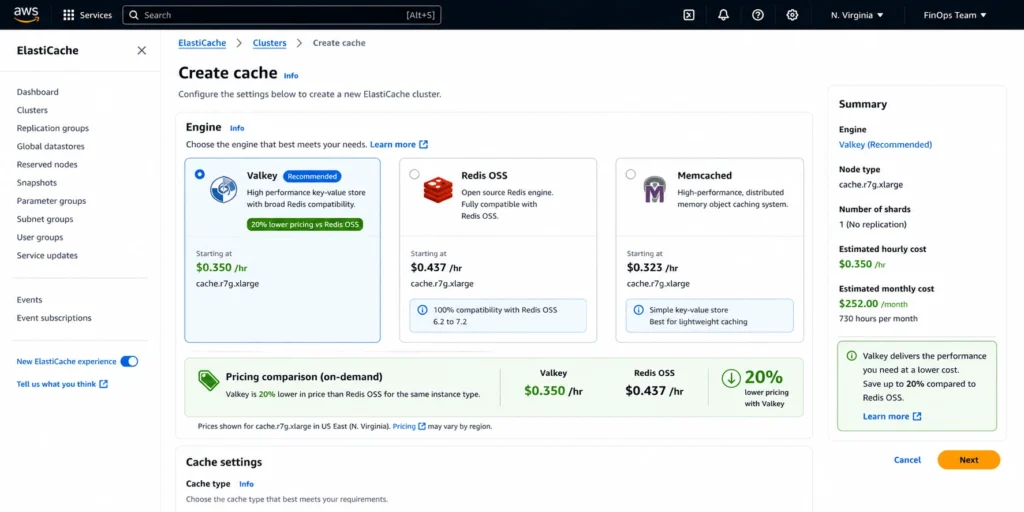Click the info icon in Memcached note

(637, 310)
